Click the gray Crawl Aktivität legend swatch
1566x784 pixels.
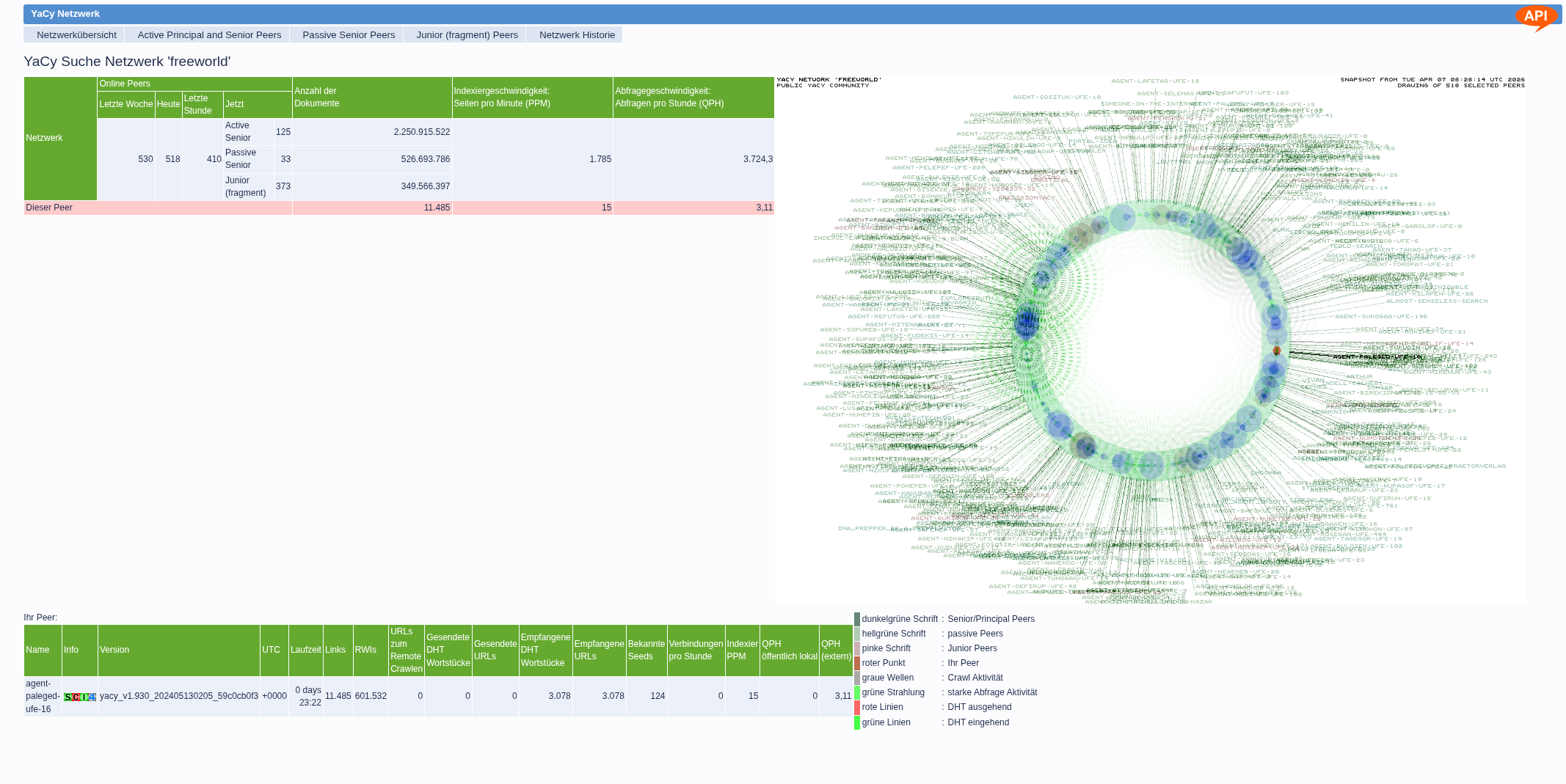pos(856,678)
